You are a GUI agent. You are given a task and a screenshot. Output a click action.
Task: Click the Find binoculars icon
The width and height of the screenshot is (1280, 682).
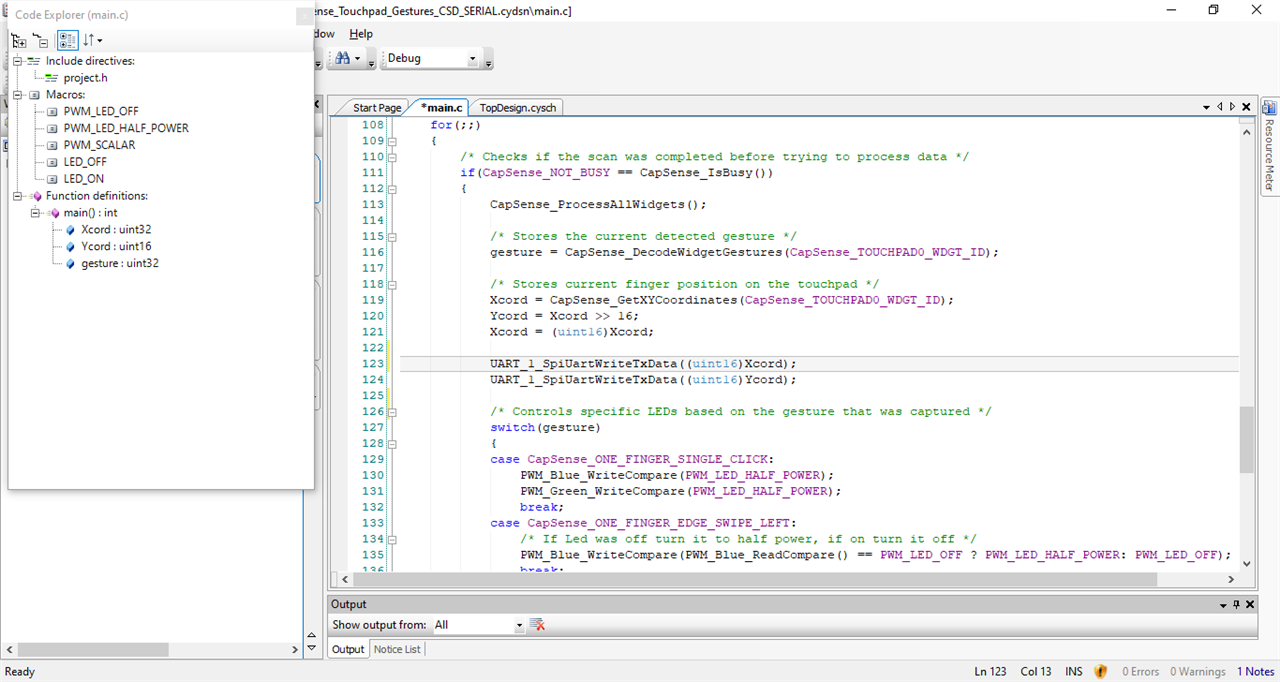(343, 58)
